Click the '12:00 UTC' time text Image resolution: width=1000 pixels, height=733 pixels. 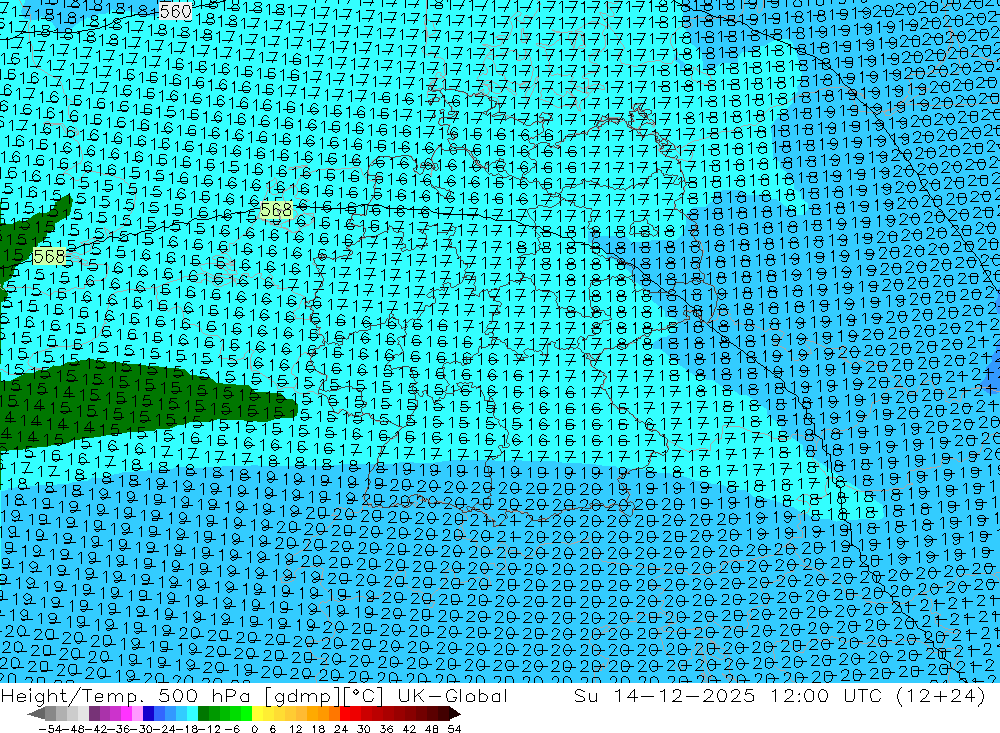826,696
